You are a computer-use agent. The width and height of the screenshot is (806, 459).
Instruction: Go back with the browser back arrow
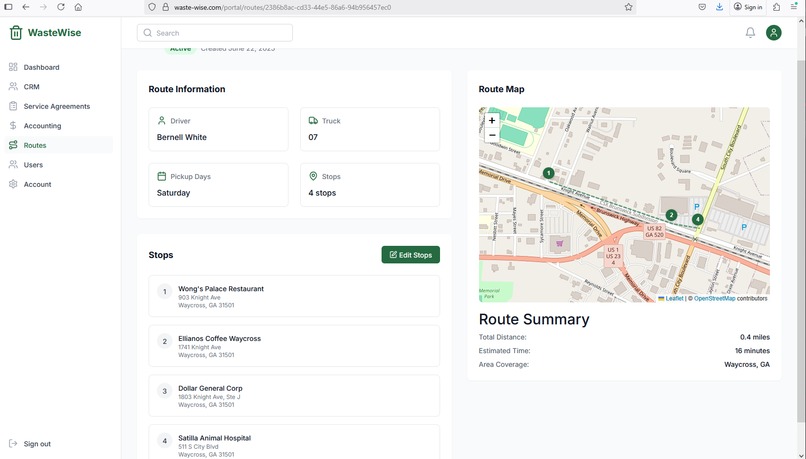[x=26, y=7]
